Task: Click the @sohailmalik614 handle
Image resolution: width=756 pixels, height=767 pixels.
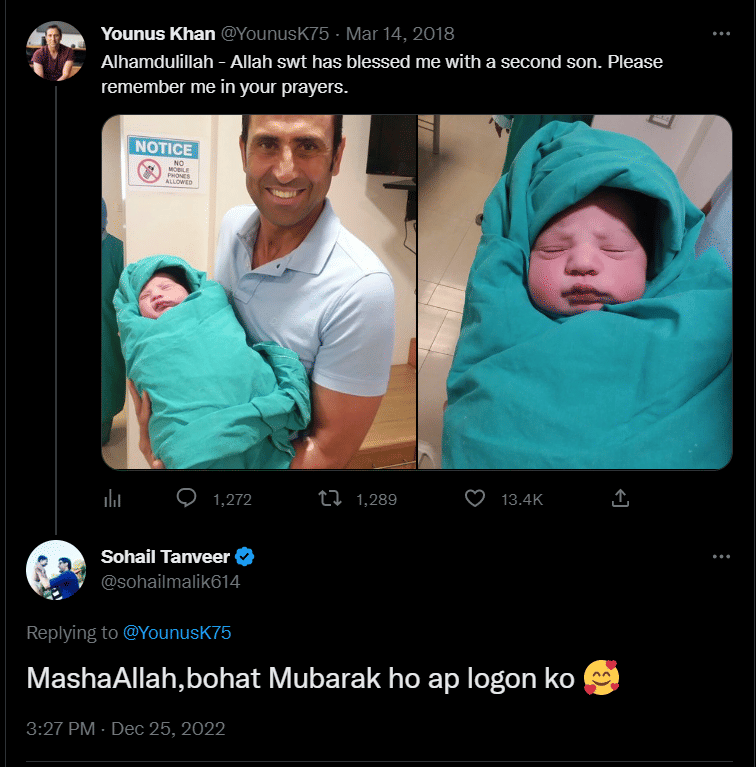Action: pyautogui.click(x=170, y=581)
